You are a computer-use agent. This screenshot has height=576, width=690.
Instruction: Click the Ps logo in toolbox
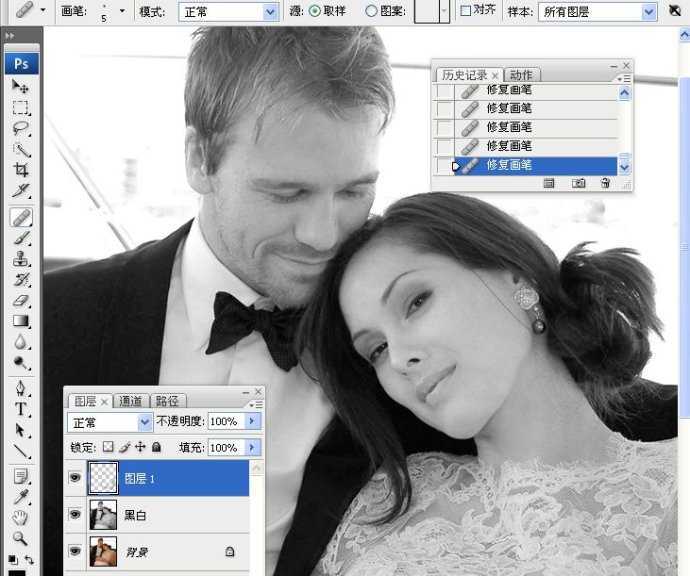click(x=22, y=64)
